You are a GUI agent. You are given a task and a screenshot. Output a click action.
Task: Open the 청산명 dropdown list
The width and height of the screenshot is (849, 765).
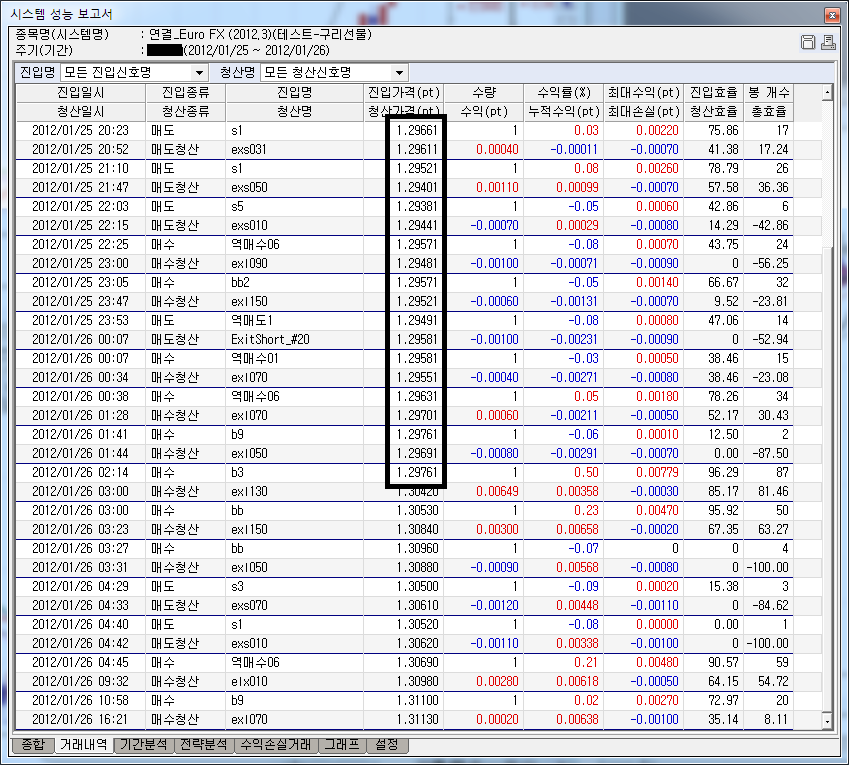(400, 73)
